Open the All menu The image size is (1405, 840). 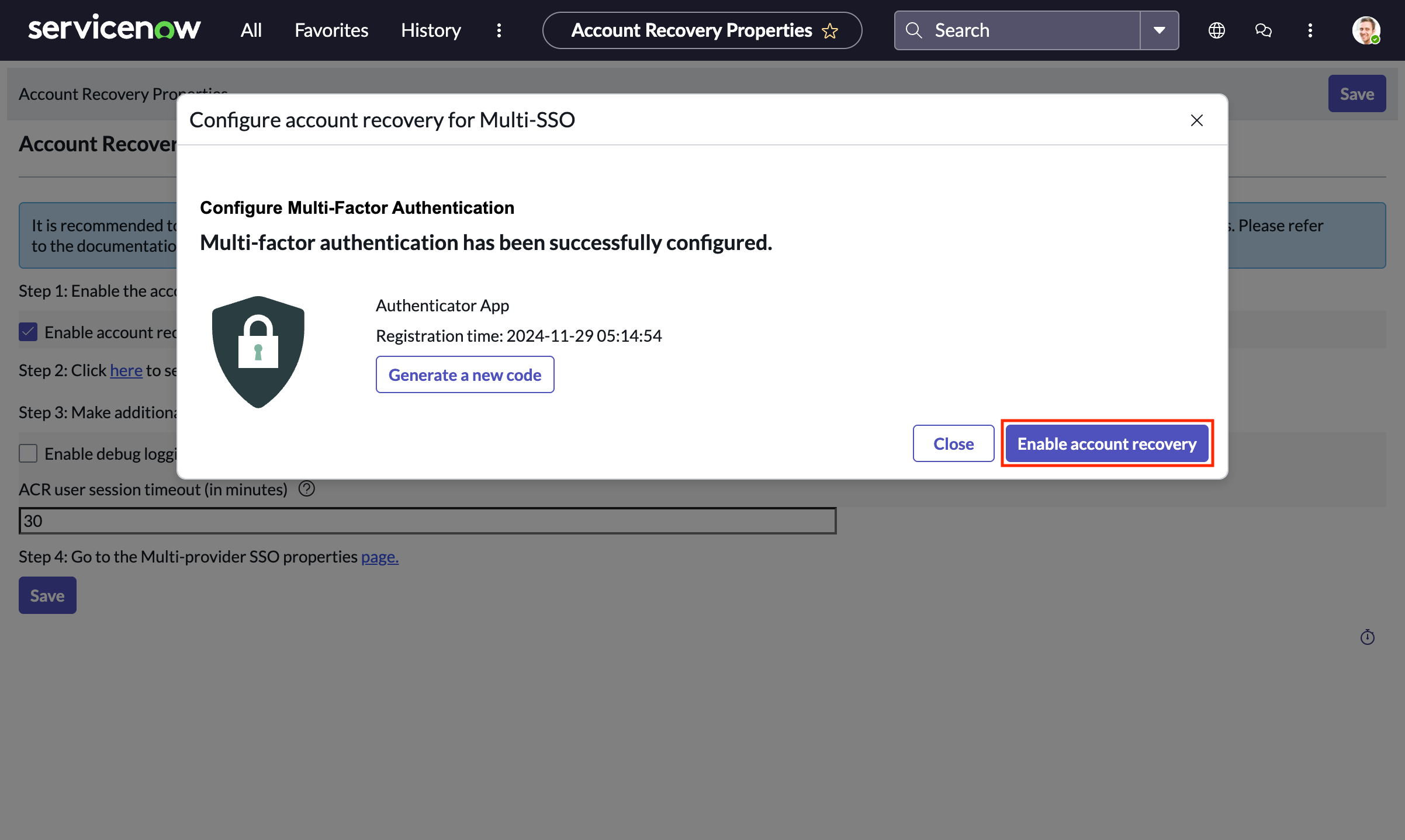pyautogui.click(x=250, y=30)
